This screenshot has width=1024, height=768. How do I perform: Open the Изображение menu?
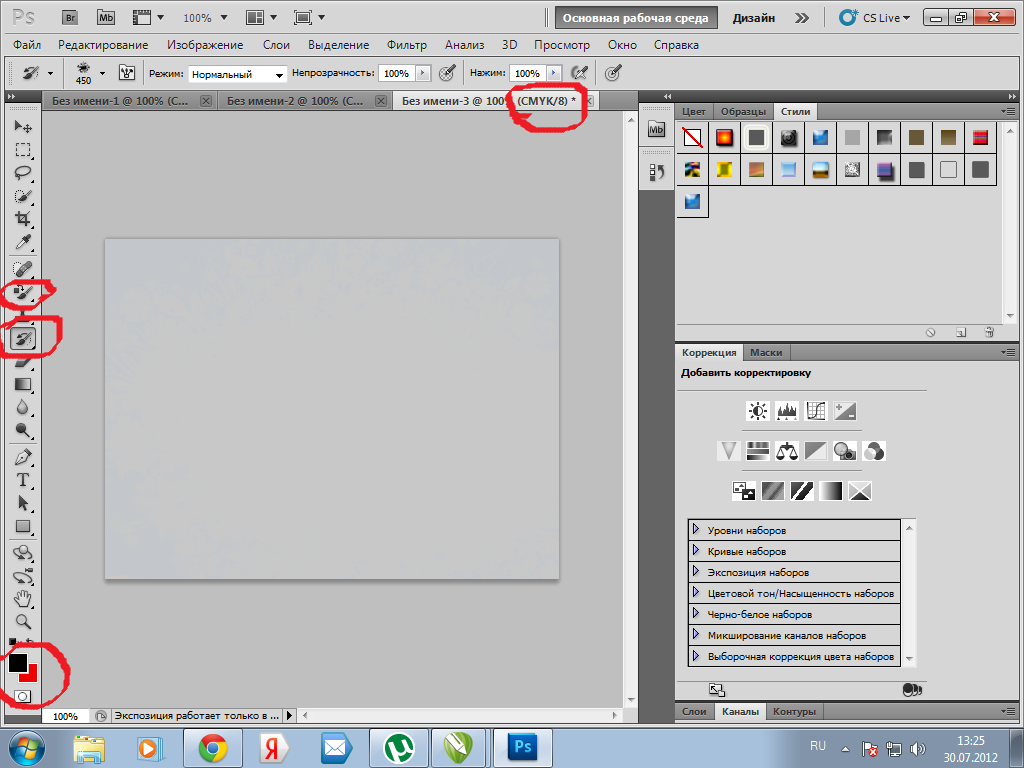tap(205, 45)
